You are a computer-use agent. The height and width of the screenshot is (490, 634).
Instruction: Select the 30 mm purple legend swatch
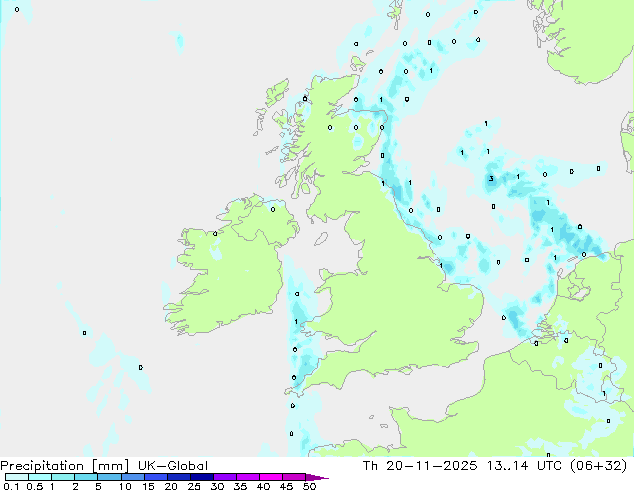click(x=224, y=477)
